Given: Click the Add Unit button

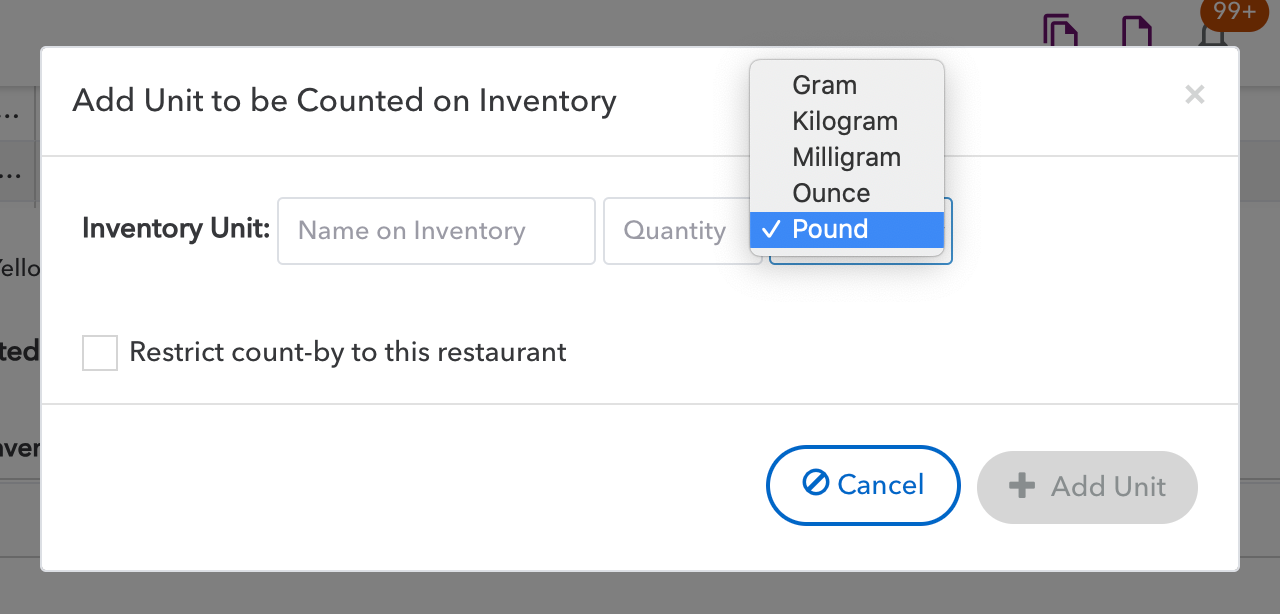Looking at the screenshot, I should [1087, 487].
